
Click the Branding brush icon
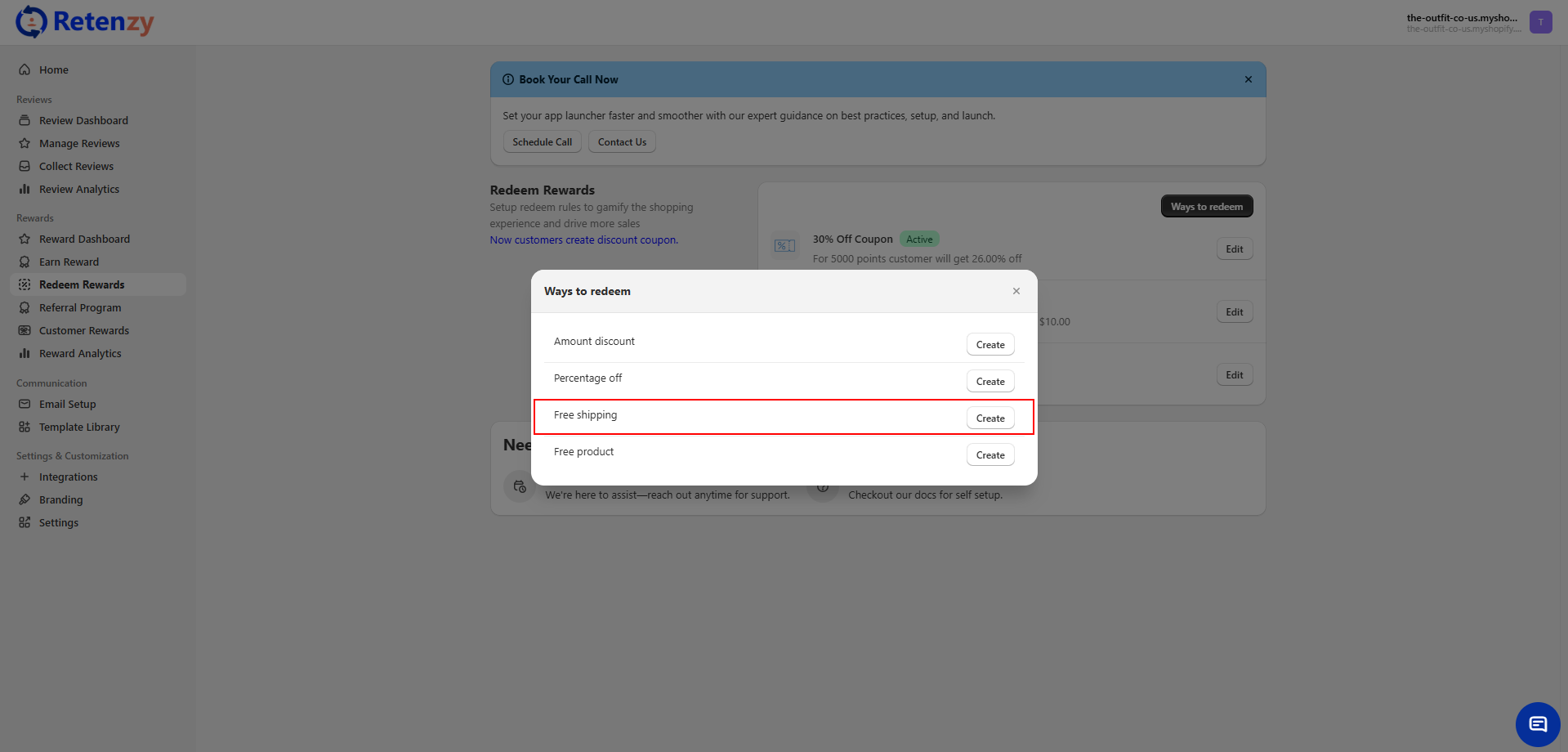pos(25,499)
